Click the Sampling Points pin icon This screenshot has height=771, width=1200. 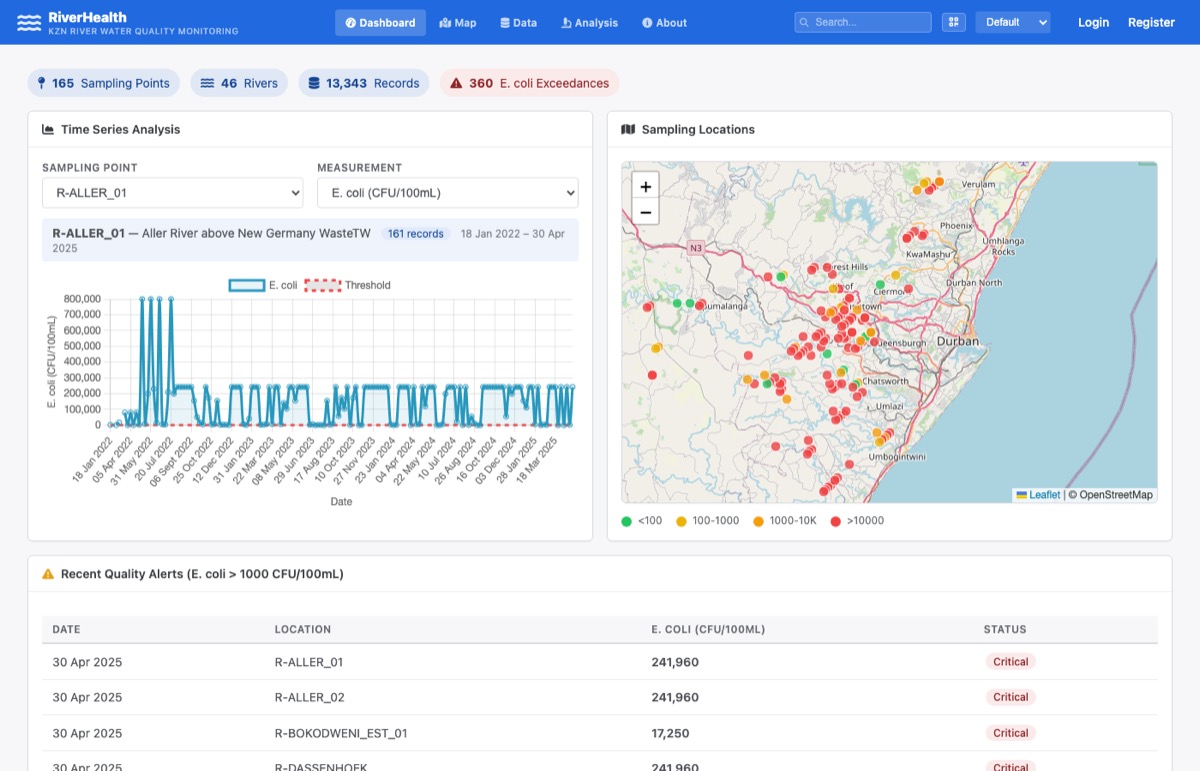[40, 83]
